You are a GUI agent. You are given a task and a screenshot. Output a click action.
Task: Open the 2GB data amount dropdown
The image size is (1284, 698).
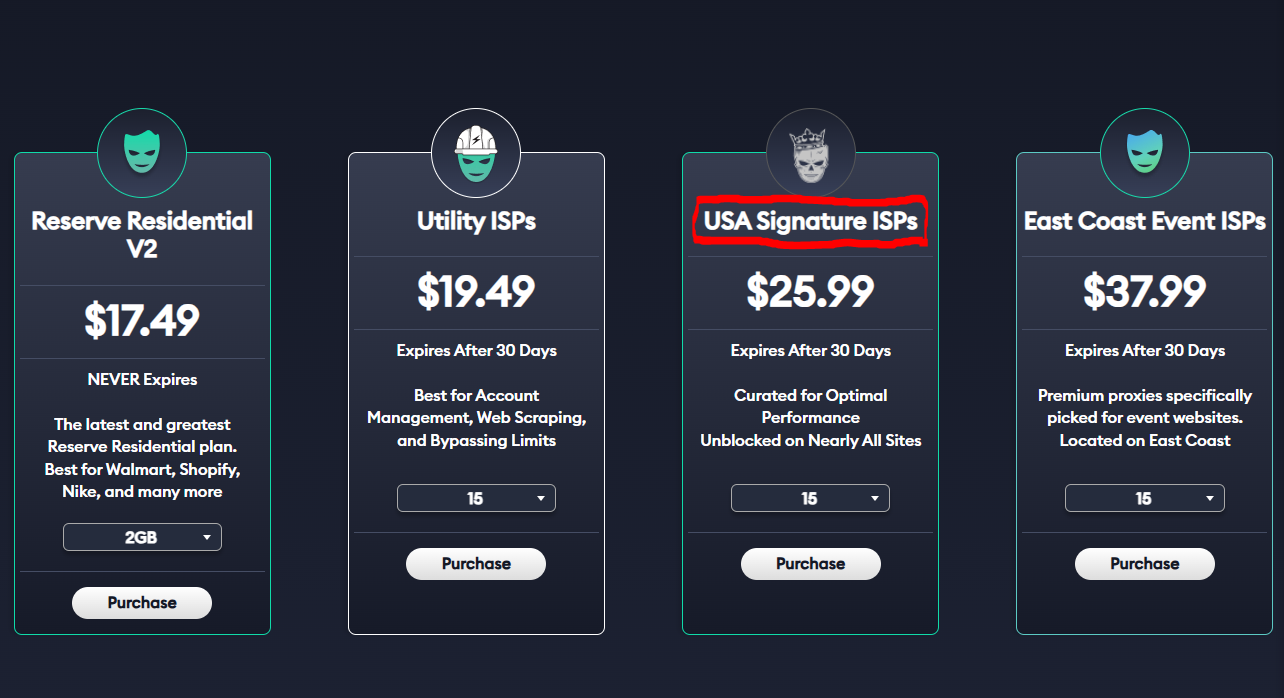(x=142, y=536)
